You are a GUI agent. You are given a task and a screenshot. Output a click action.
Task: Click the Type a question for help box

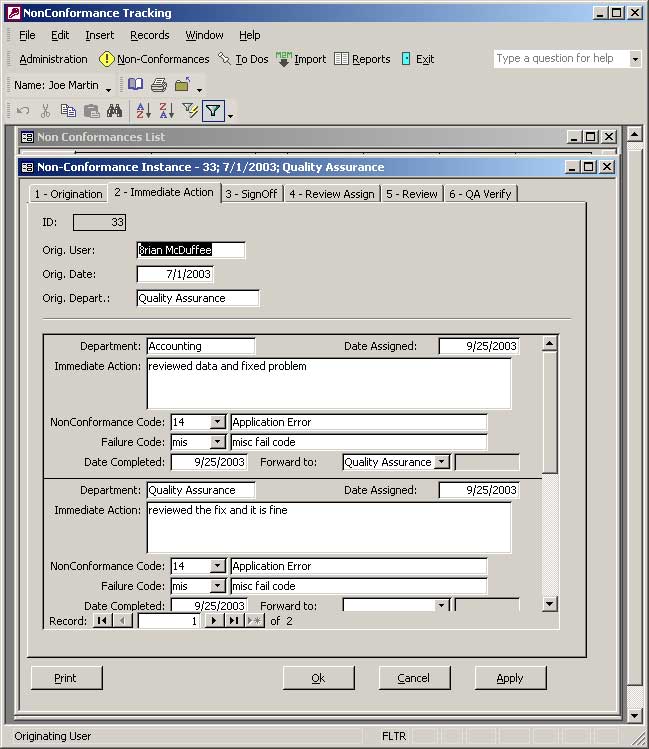click(562, 59)
